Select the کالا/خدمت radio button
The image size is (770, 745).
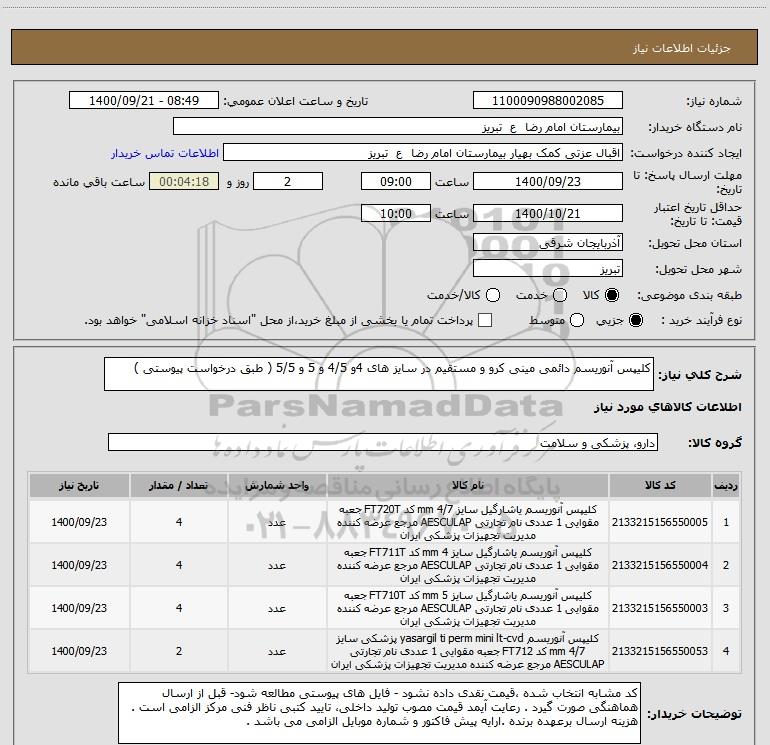(493, 295)
